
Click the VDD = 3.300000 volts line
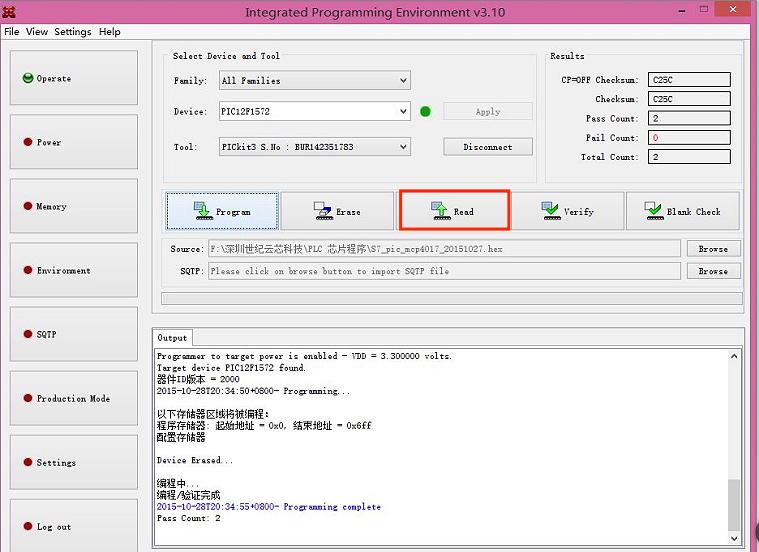[304, 356]
